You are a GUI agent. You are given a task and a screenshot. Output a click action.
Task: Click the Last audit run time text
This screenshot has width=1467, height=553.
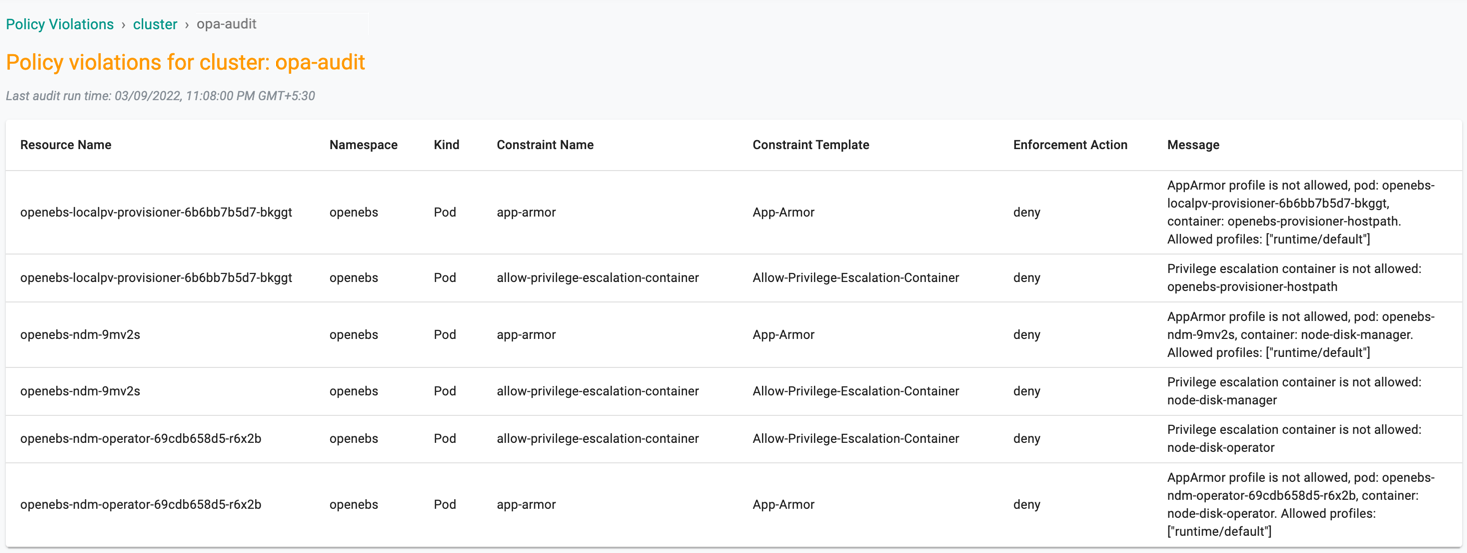coord(160,96)
